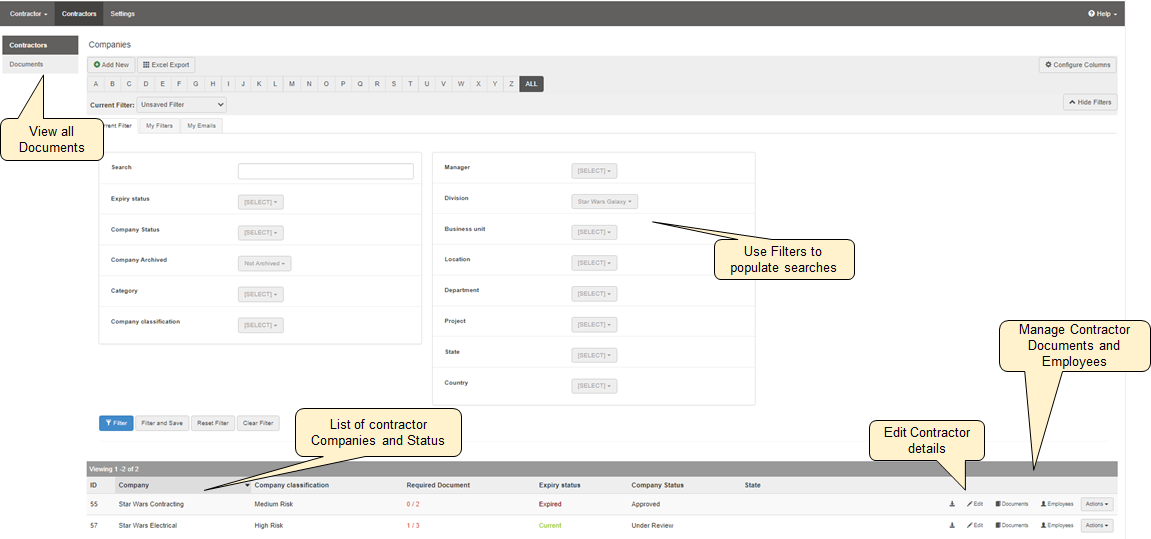
Task: Click the Clear Filter button
Action: [x=258, y=423]
